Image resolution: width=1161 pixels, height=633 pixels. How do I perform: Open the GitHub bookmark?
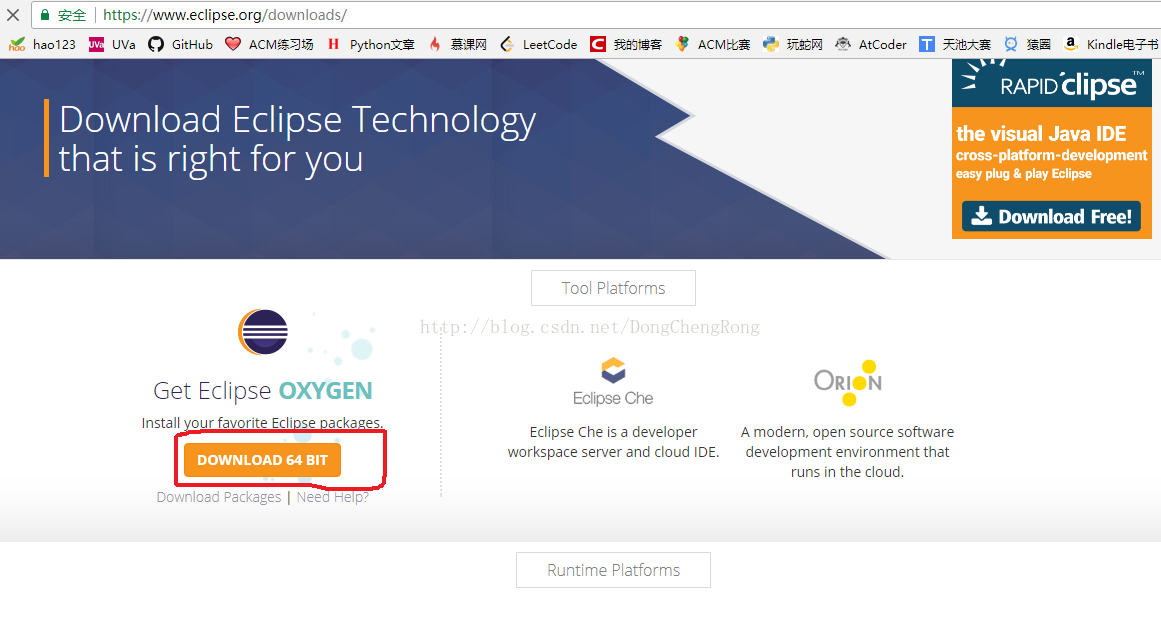[181, 44]
